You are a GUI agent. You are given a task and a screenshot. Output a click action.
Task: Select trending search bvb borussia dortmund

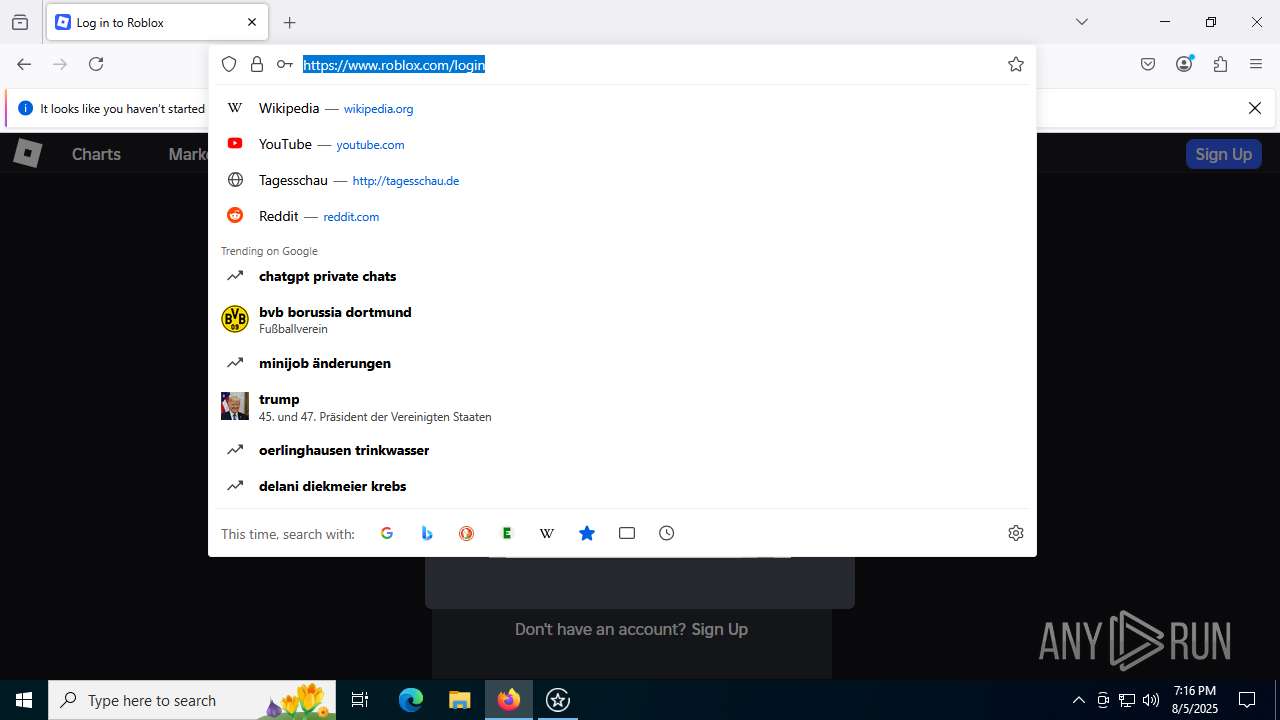pyautogui.click(x=622, y=319)
